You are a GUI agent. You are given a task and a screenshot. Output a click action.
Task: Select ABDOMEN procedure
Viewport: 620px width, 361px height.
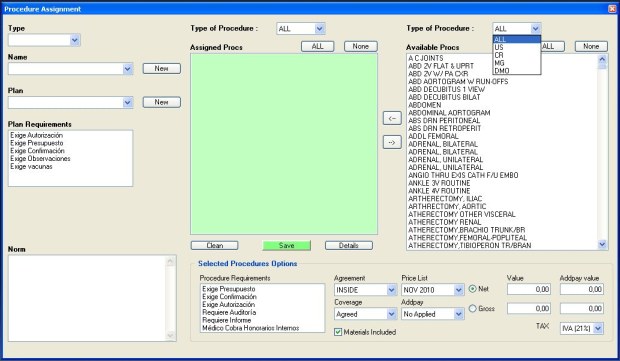click(424, 105)
